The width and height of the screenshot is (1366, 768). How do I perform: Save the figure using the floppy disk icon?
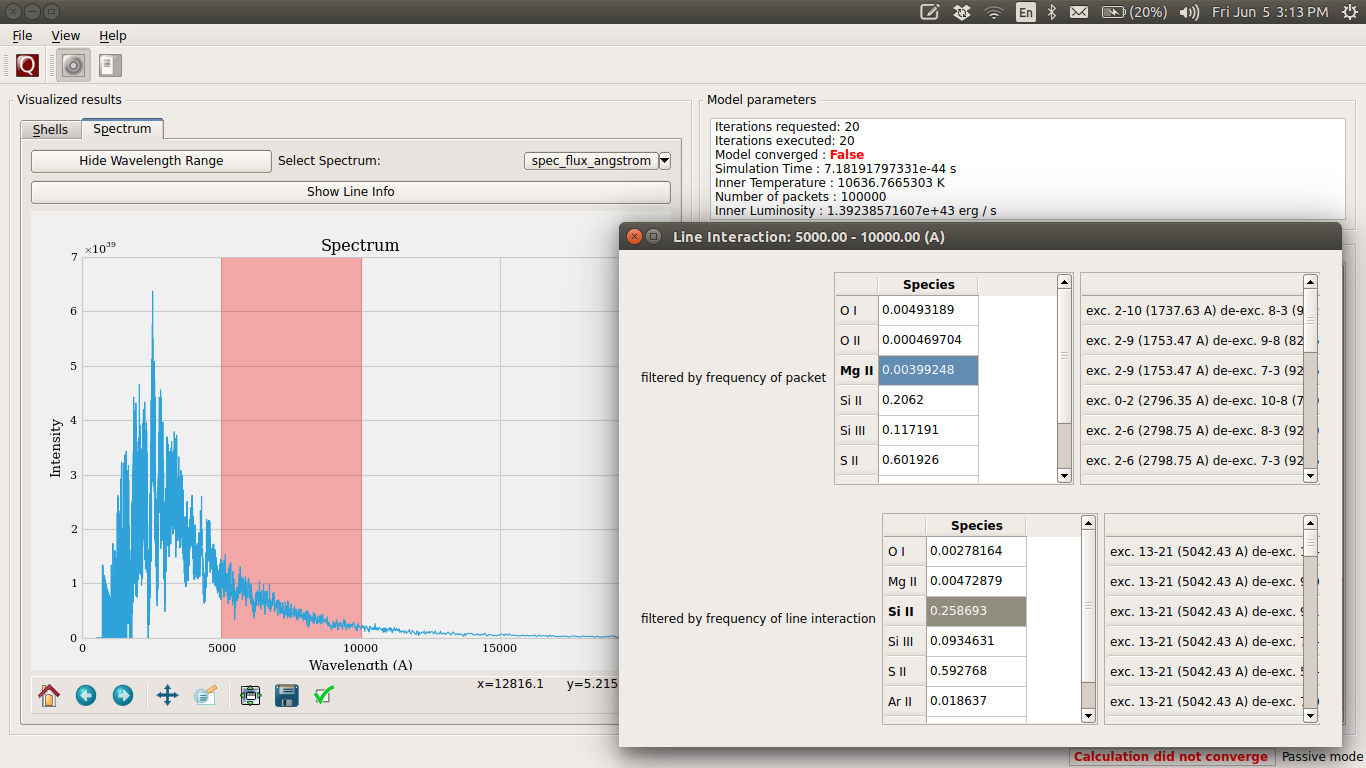pyautogui.click(x=287, y=695)
